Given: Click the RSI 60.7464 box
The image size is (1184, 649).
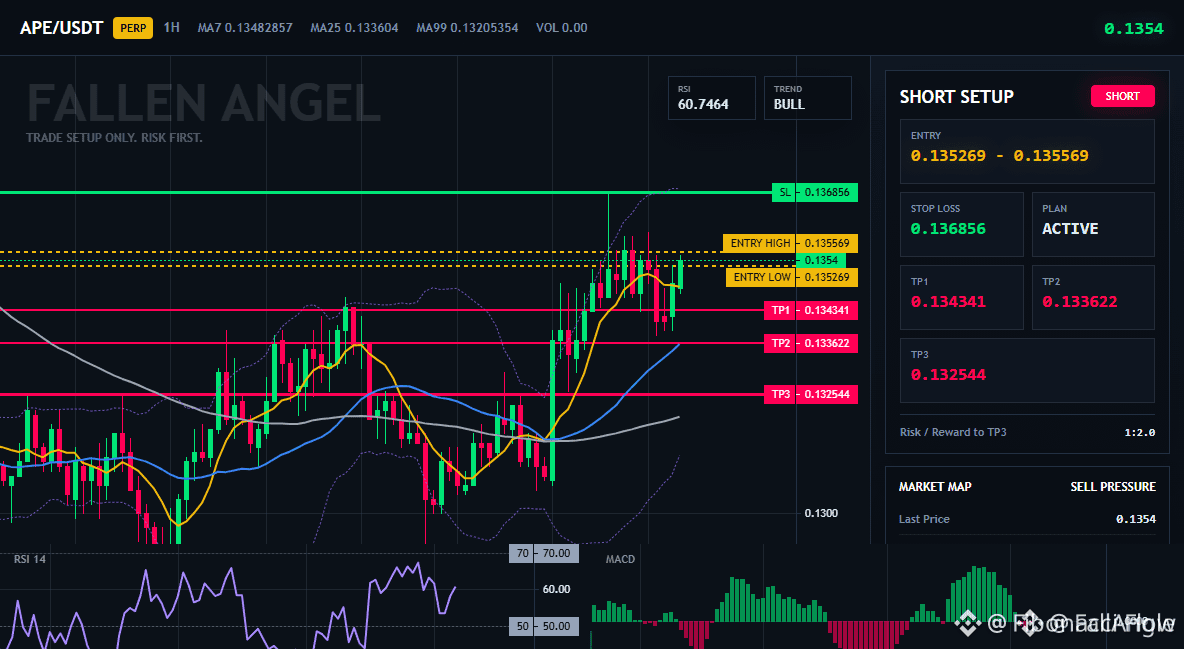Looking at the screenshot, I should (711, 97).
